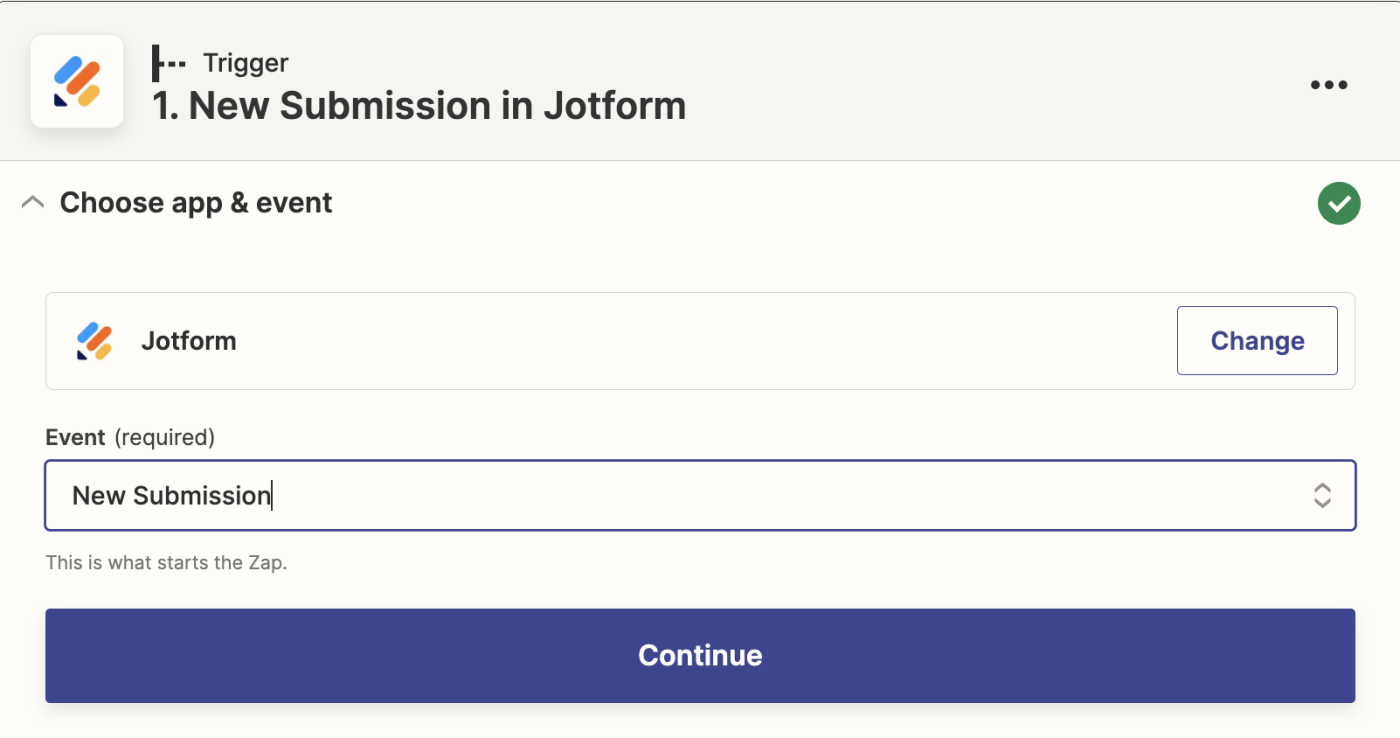Viewport: 1400px width, 738px height.
Task: Open the Event dropdown showing New Submission
Action: pos(700,495)
